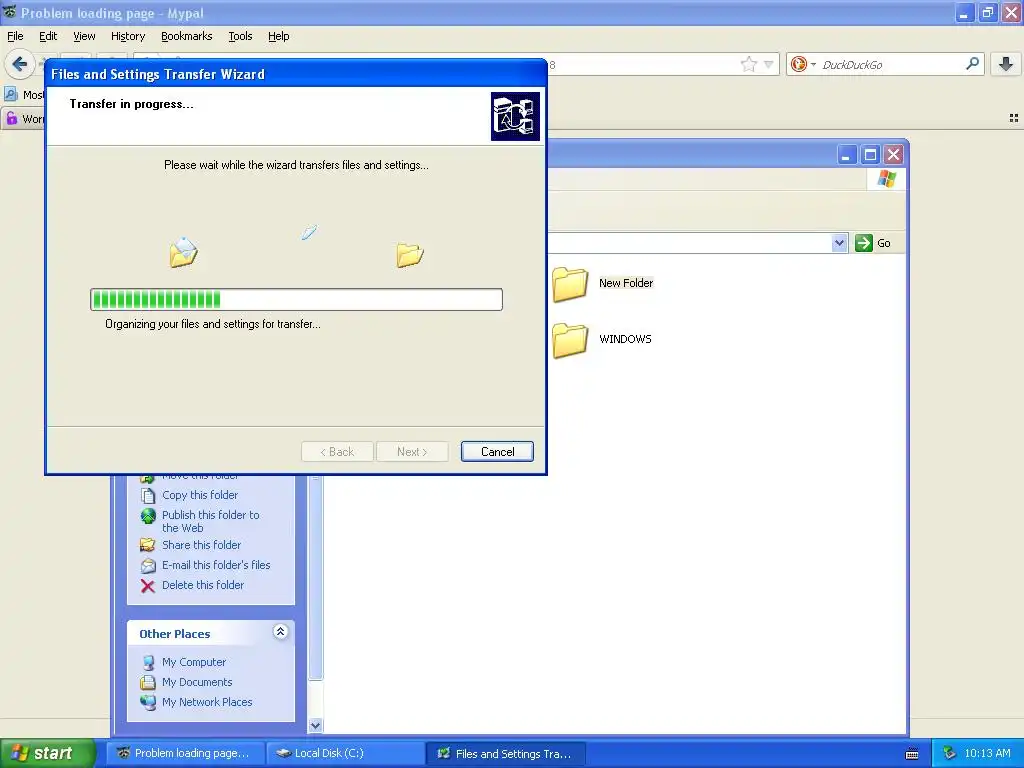Open the address bar dropdown in Local Disk window
Image resolution: width=1024 pixels, height=768 pixels.
[x=839, y=243]
